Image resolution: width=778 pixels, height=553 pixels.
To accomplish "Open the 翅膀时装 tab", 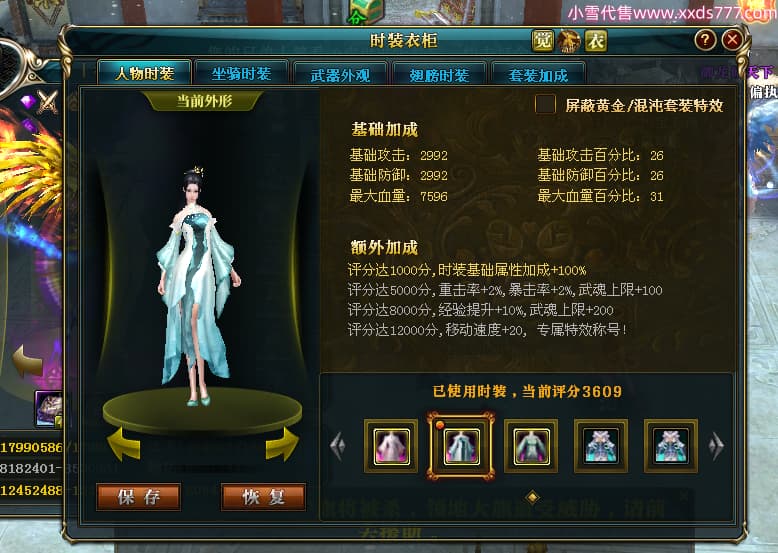I will (439, 75).
